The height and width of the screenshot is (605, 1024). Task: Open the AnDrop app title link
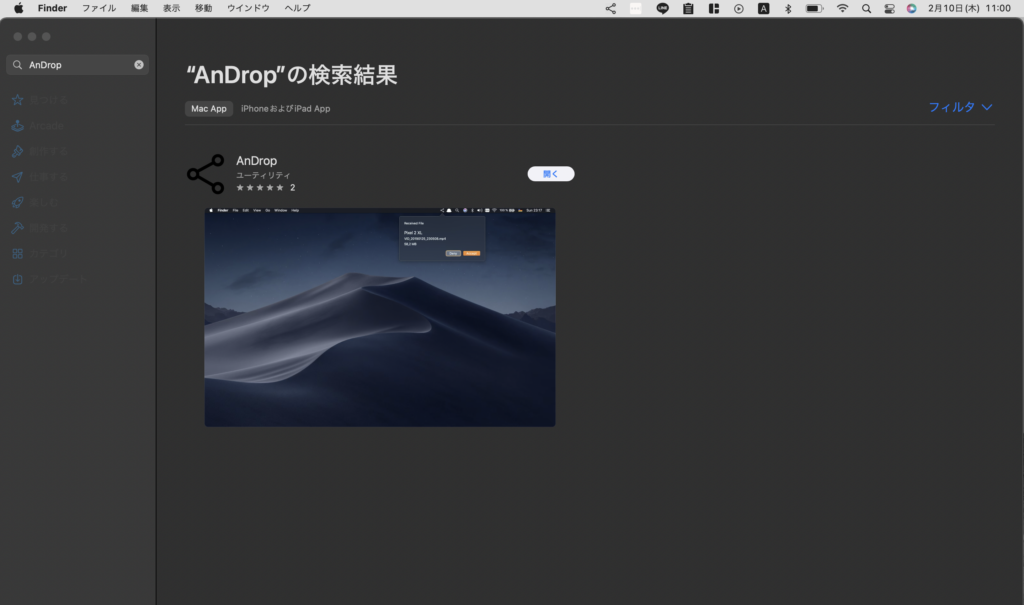256,161
